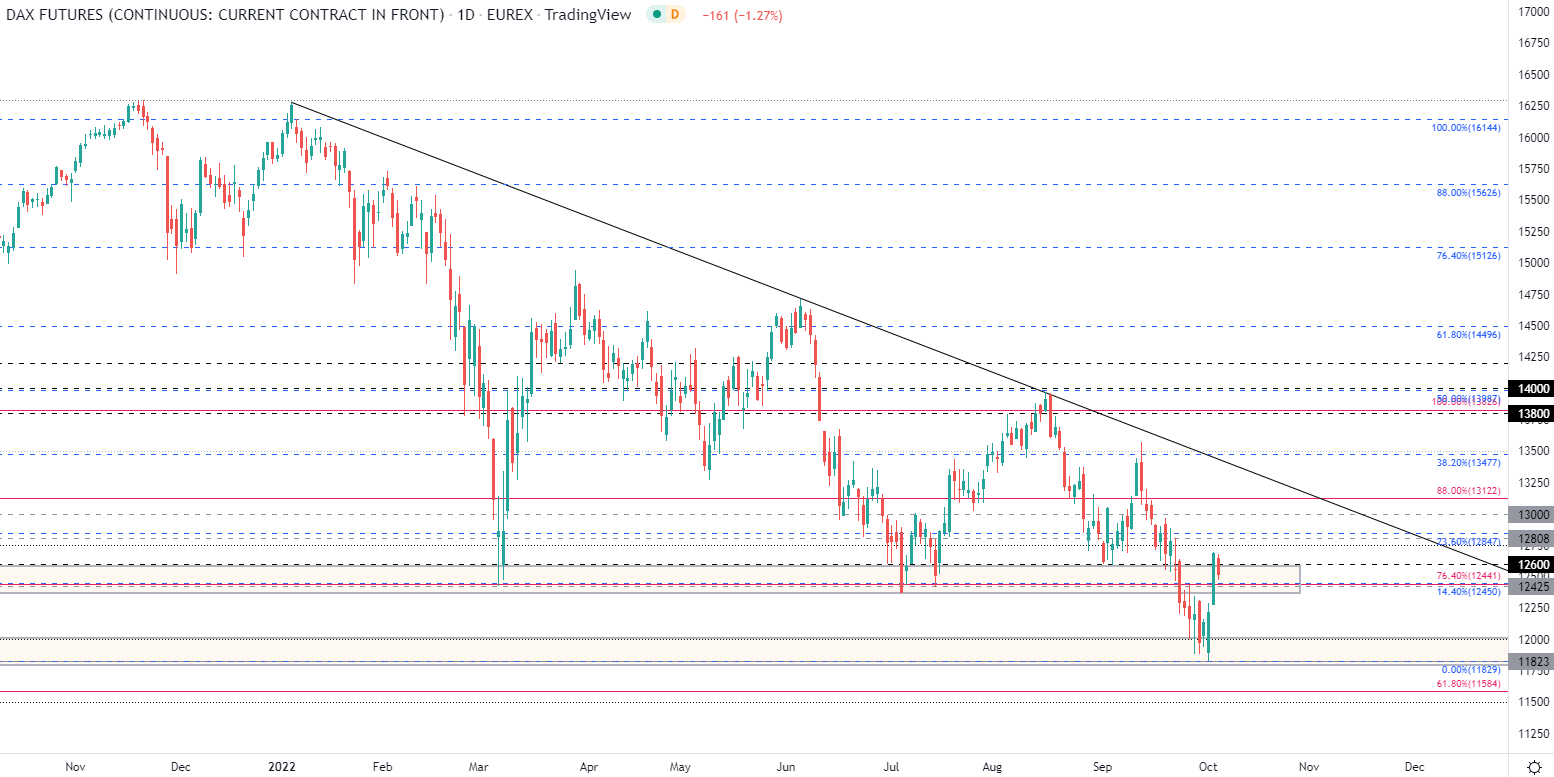Click the orange D delayed-data badge
The width and height of the screenshot is (1554, 777).
pyautogui.click(x=673, y=15)
